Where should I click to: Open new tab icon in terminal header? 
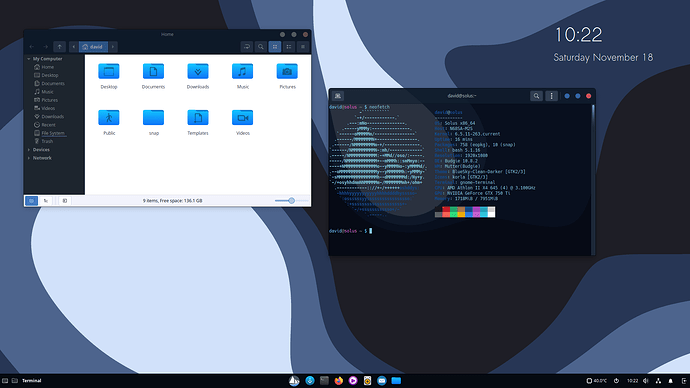click(338, 96)
